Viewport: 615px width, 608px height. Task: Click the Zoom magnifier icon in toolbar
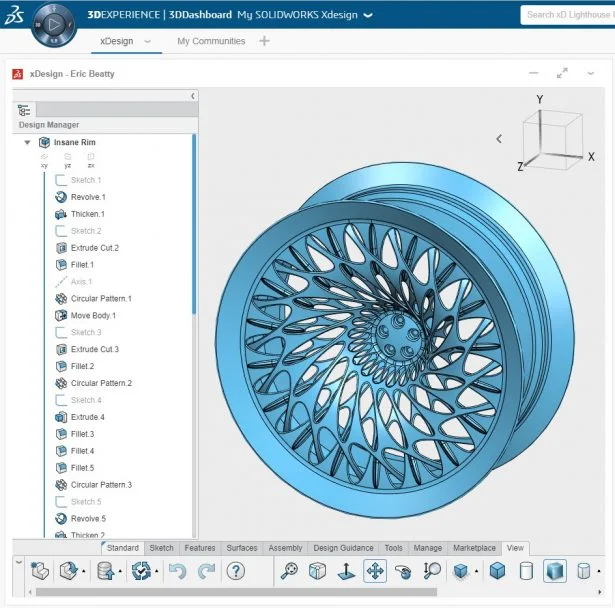pyautogui.click(x=289, y=571)
